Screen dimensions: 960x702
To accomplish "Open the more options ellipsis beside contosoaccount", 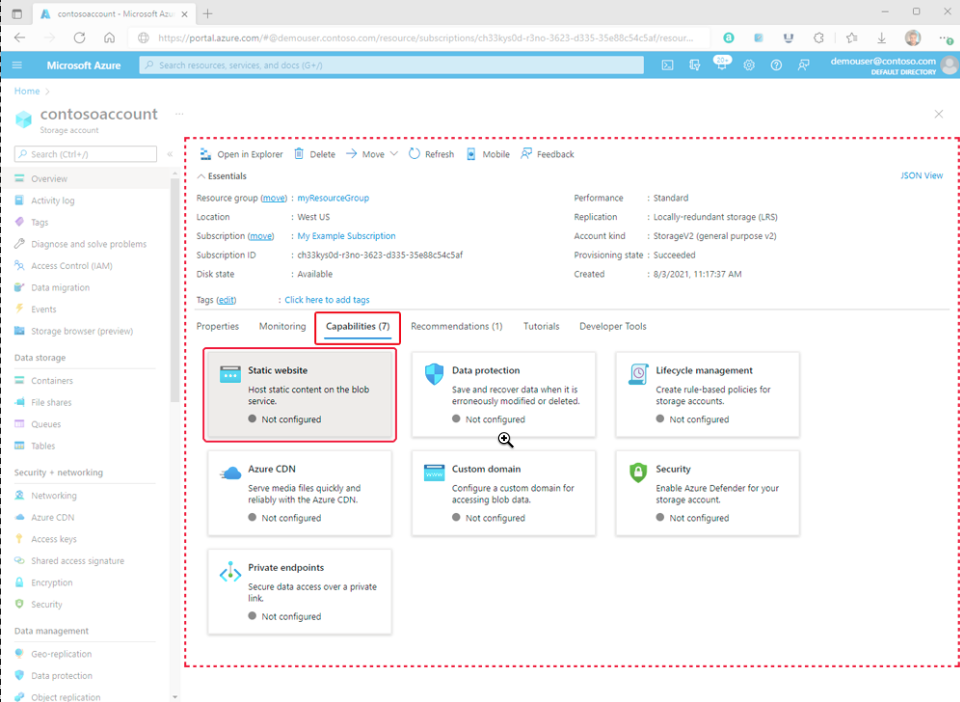I will point(179,114).
